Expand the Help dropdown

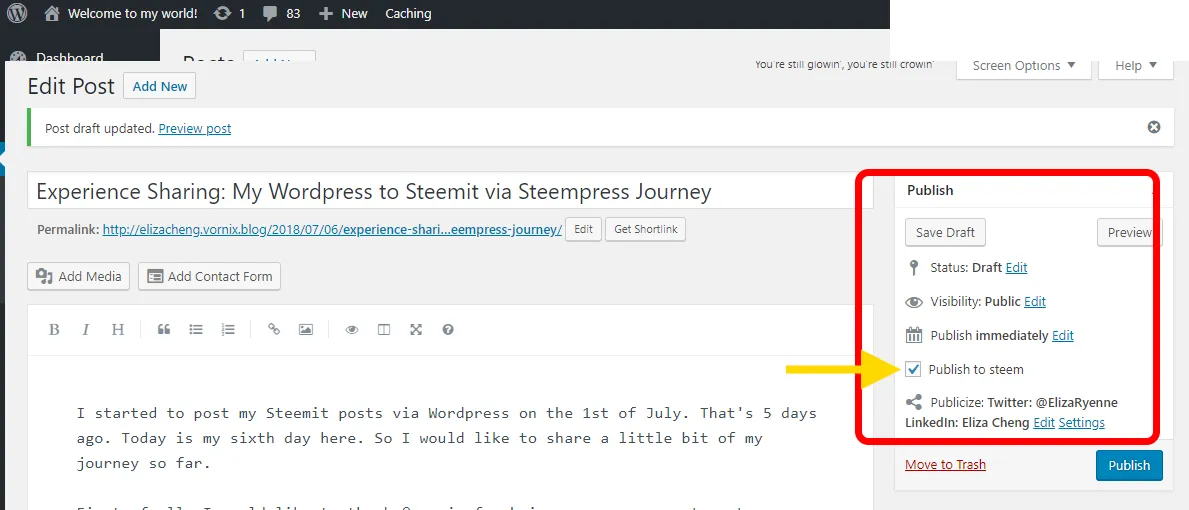[x=1136, y=65]
